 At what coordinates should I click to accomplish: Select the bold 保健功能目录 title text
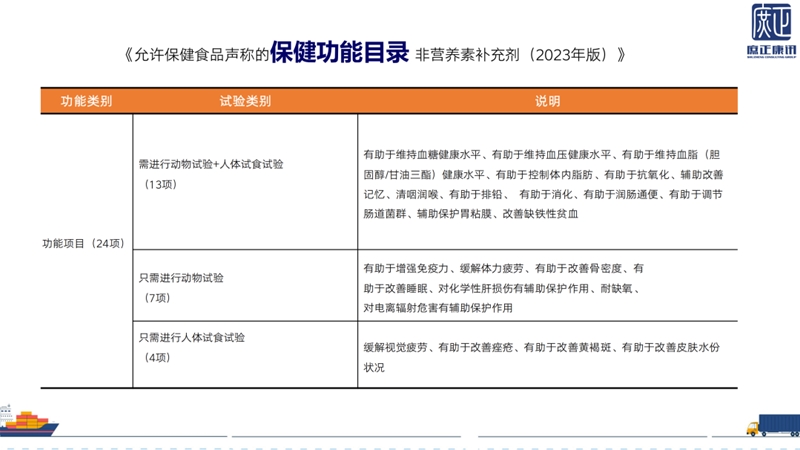tap(340, 52)
